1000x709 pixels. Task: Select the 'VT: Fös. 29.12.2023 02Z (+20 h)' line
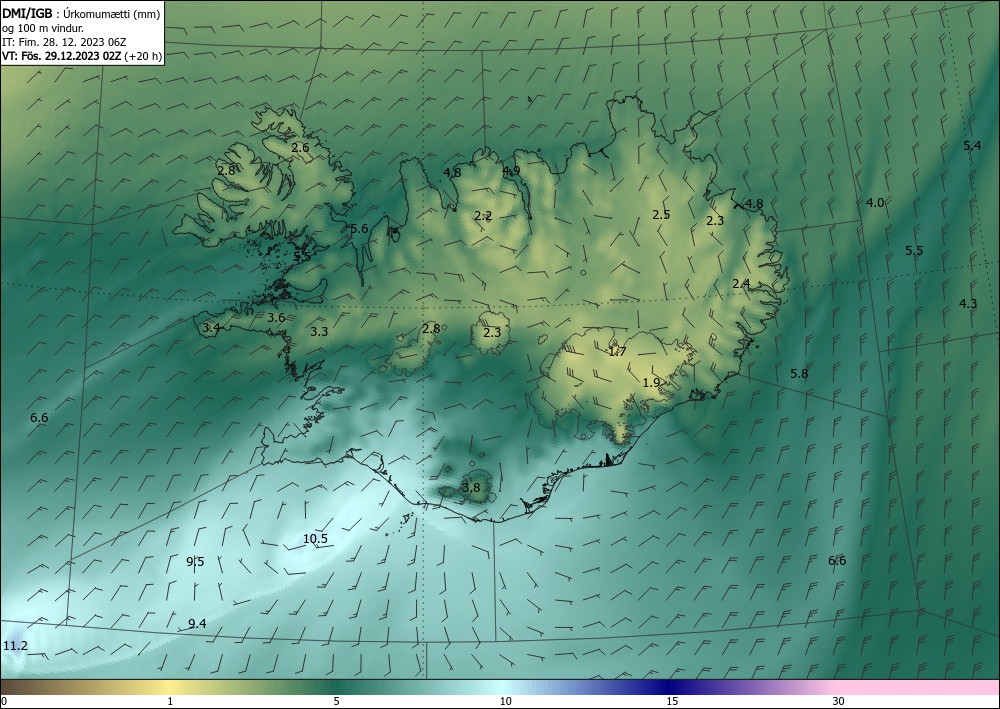[x=82, y=56]
